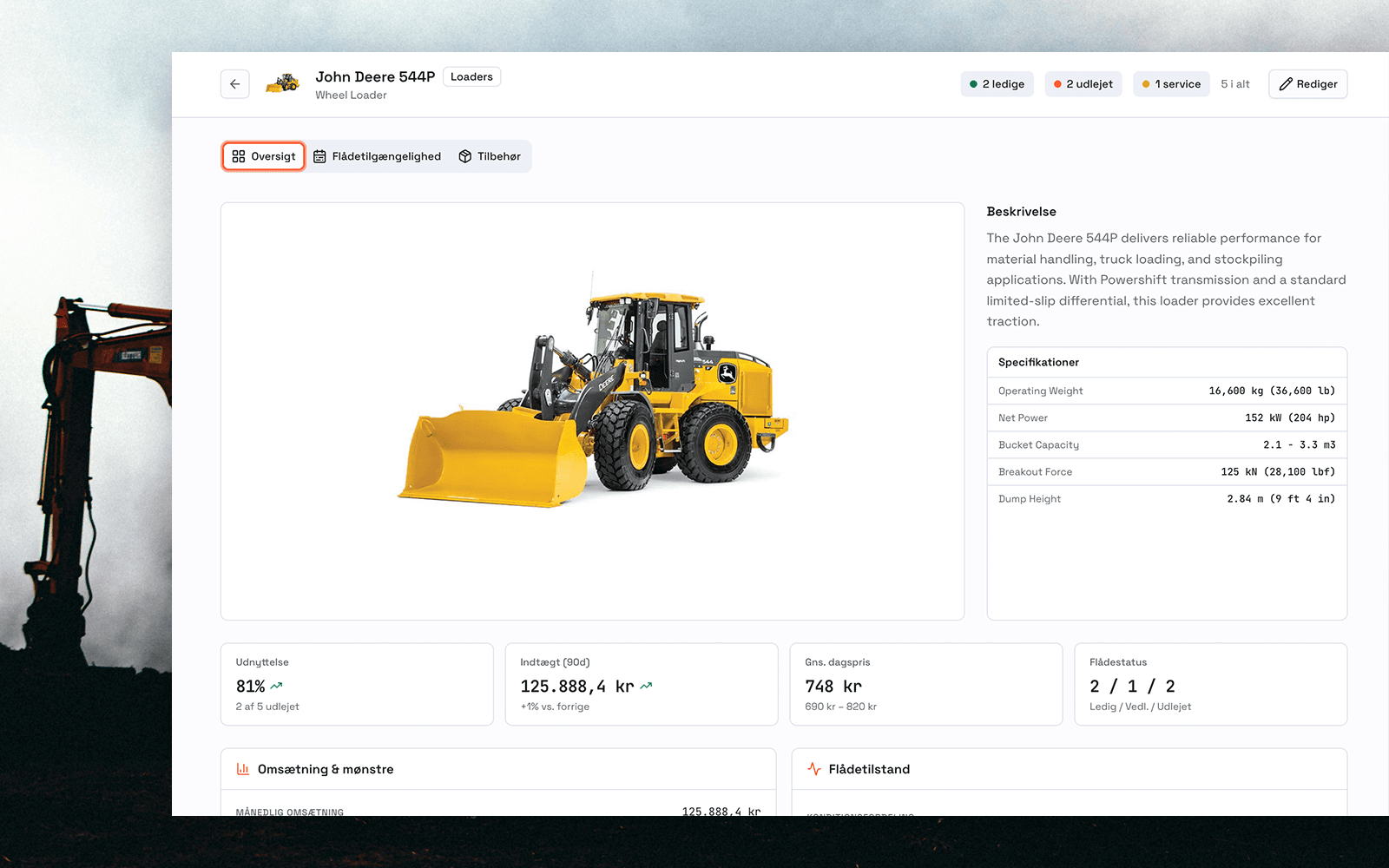1389x868 pixels.
Task: Click the 125 kN (28,100 lbf) value
Action: coord(1278,471)
